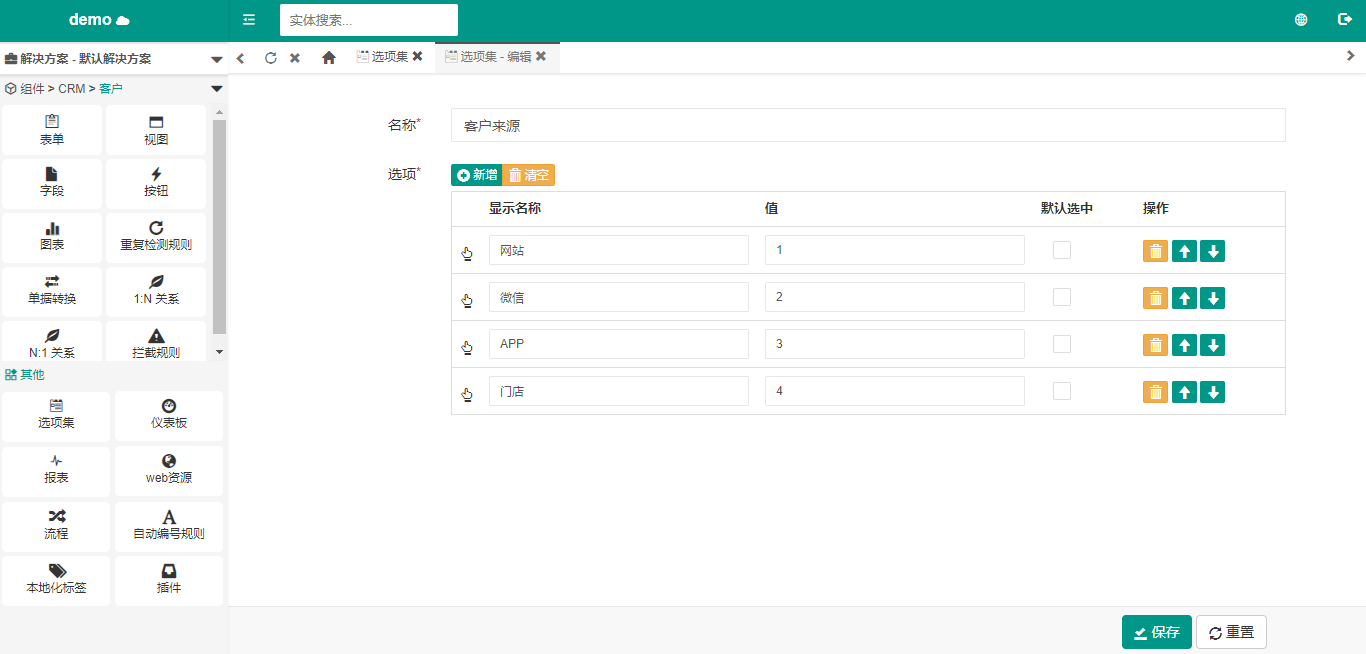Click the logout icon in header
Screen dimensions: 1366x654
1345,20
